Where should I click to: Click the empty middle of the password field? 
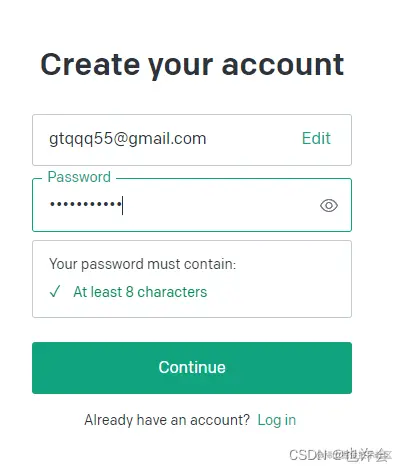[x=220, y=205]
